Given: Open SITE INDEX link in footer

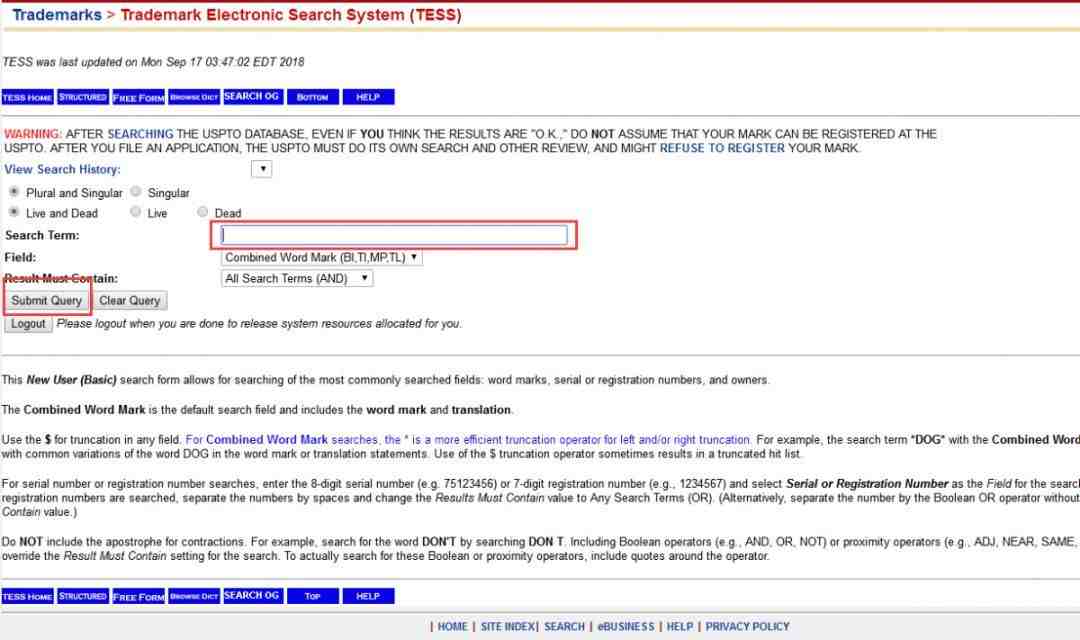Looking at the screenshot, I should [x=508, y=626].
